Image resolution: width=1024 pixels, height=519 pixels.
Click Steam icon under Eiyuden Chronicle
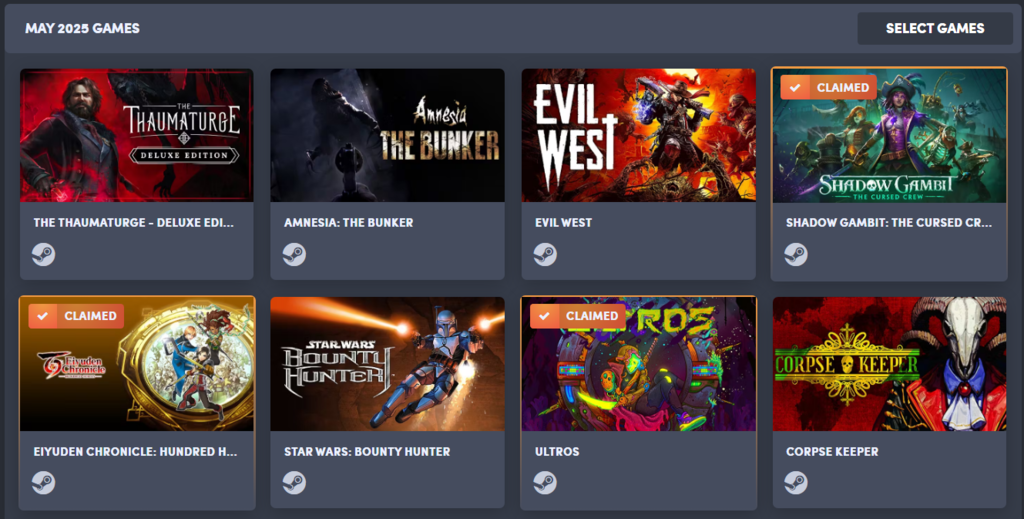(x=44, y=482)
